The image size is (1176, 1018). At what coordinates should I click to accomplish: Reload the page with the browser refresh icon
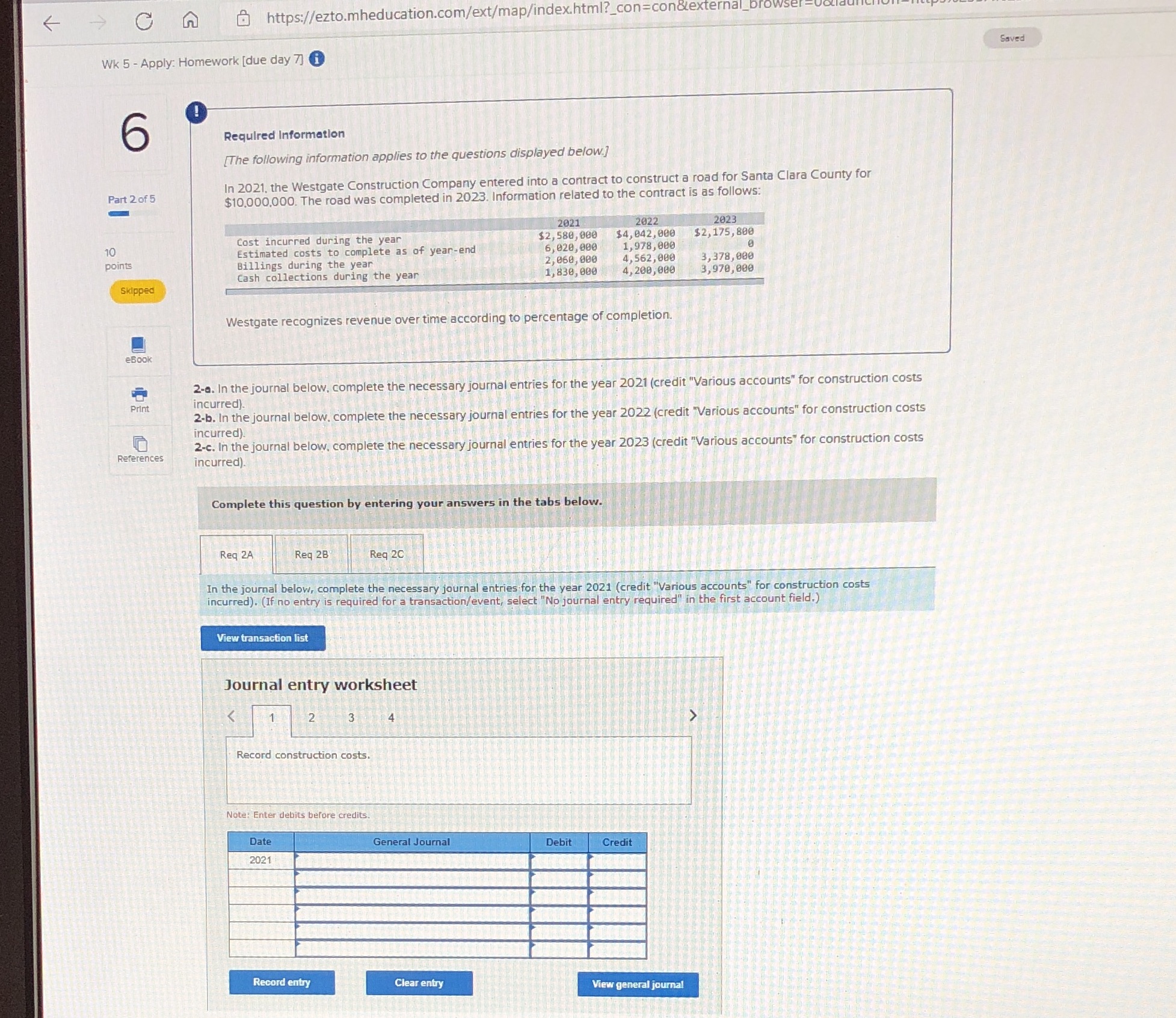click(144, 22)
